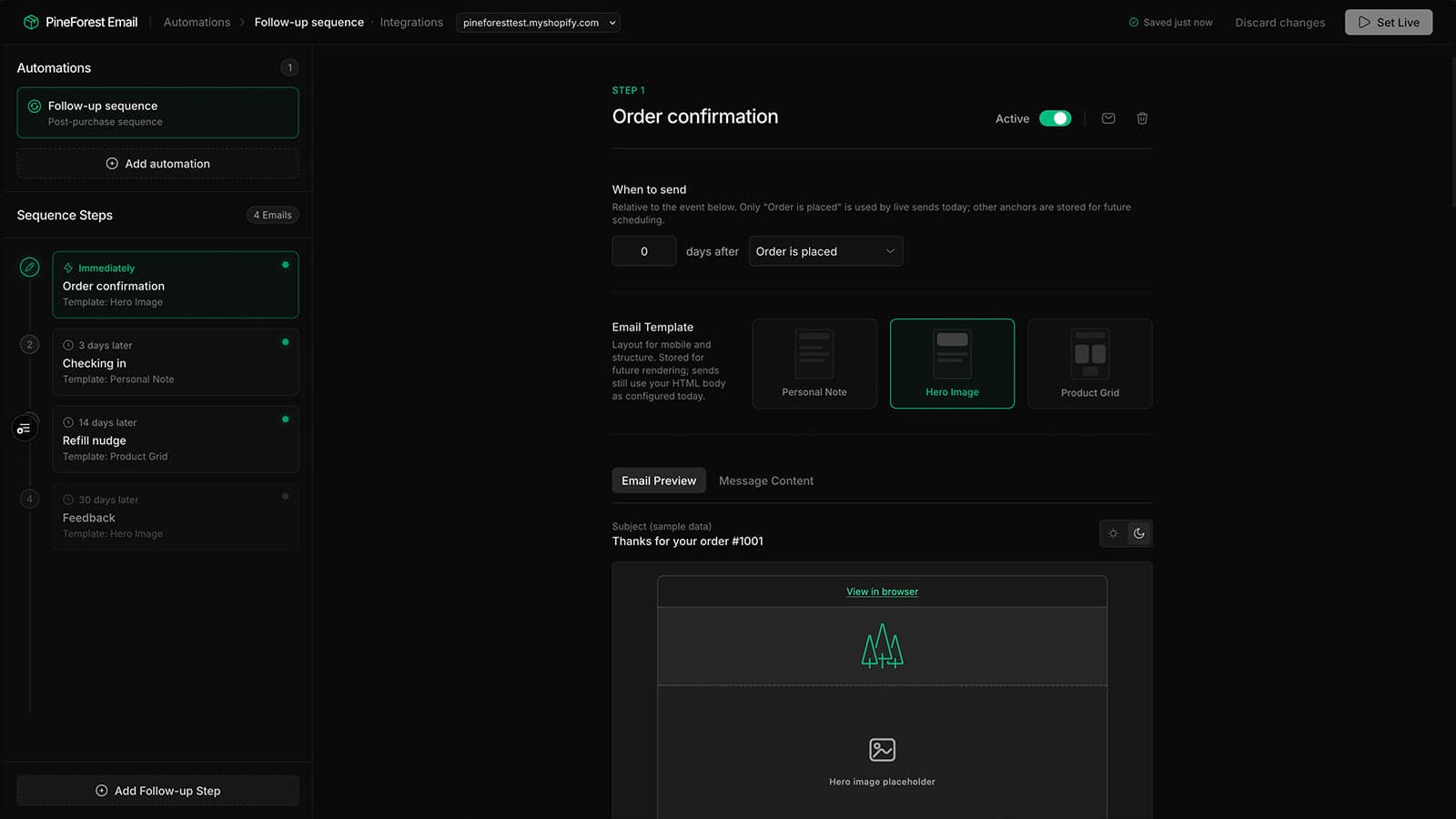Toggle the Active switch off
The image size is (1456, 819).
(1056, 118)
